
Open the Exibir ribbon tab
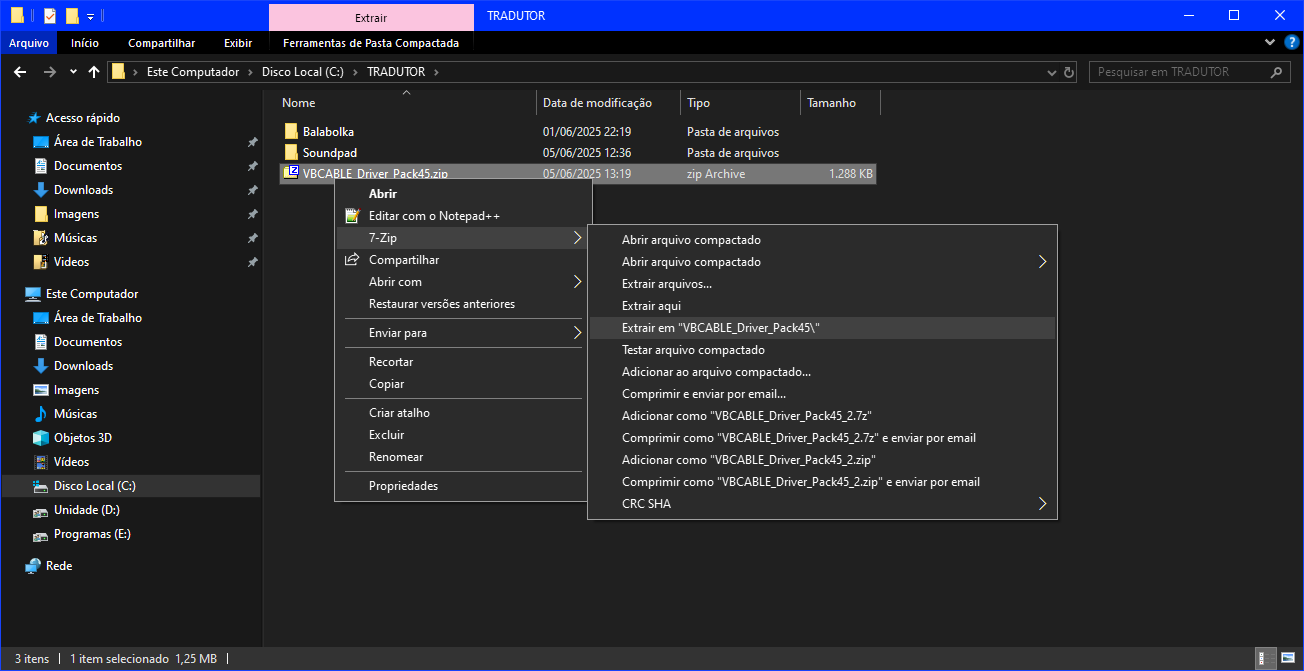coord(238,43)
